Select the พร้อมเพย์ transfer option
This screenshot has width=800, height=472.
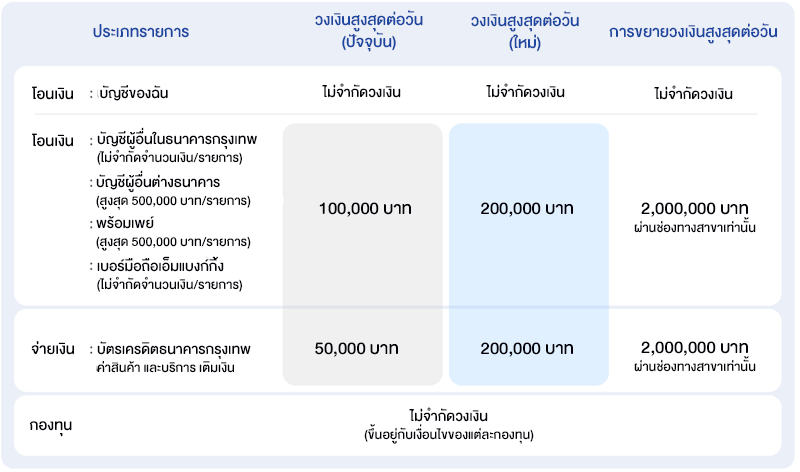pyautogui.click(x=126, y=224)
